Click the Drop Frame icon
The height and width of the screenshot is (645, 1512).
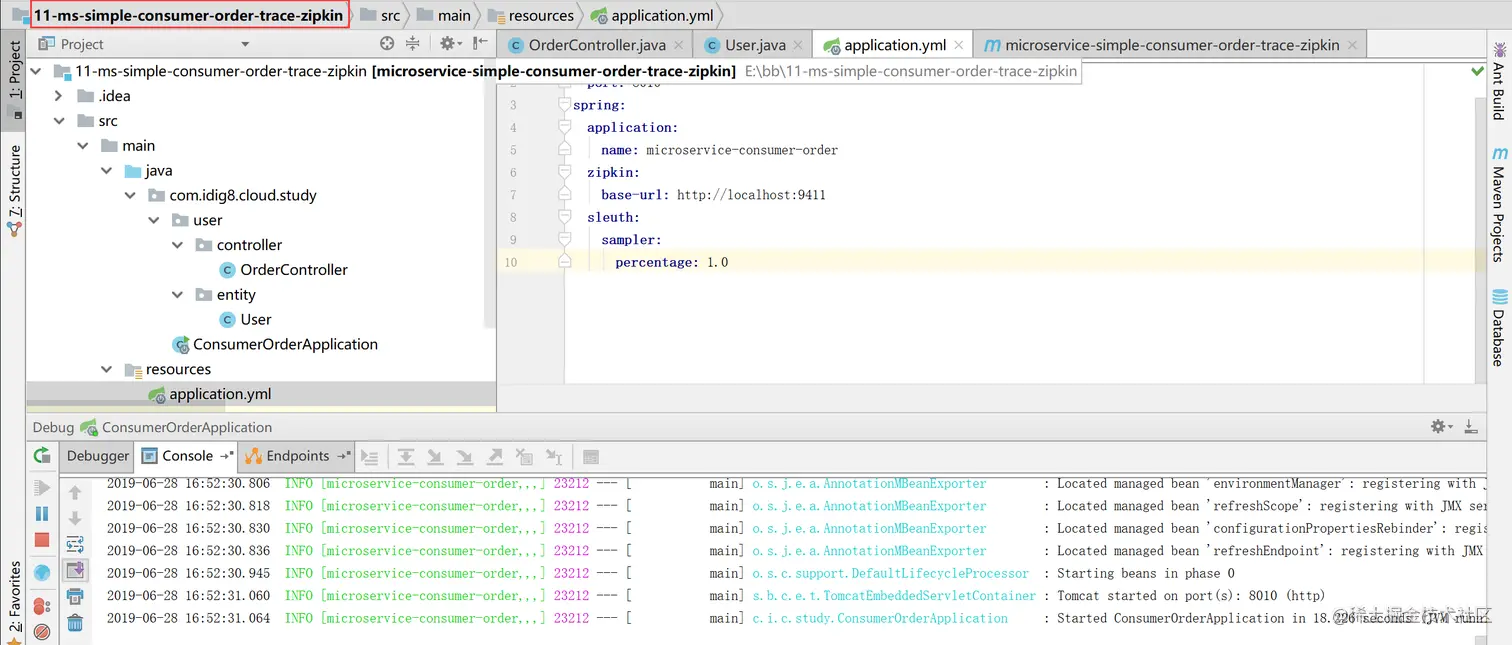coord(524,457)
